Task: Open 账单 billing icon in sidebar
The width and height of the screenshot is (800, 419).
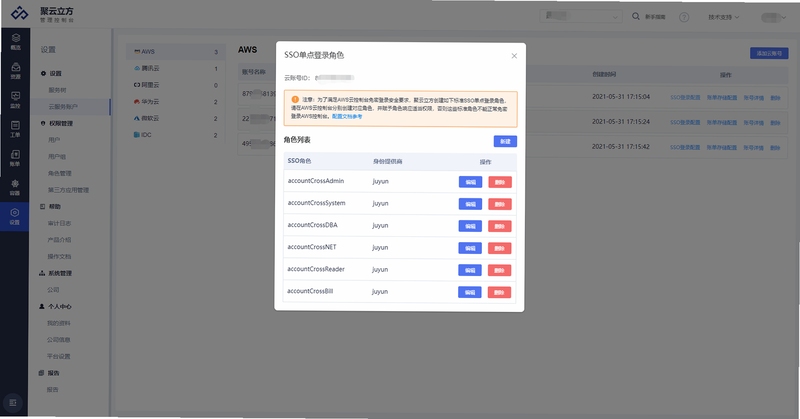Action: (15, 158)
